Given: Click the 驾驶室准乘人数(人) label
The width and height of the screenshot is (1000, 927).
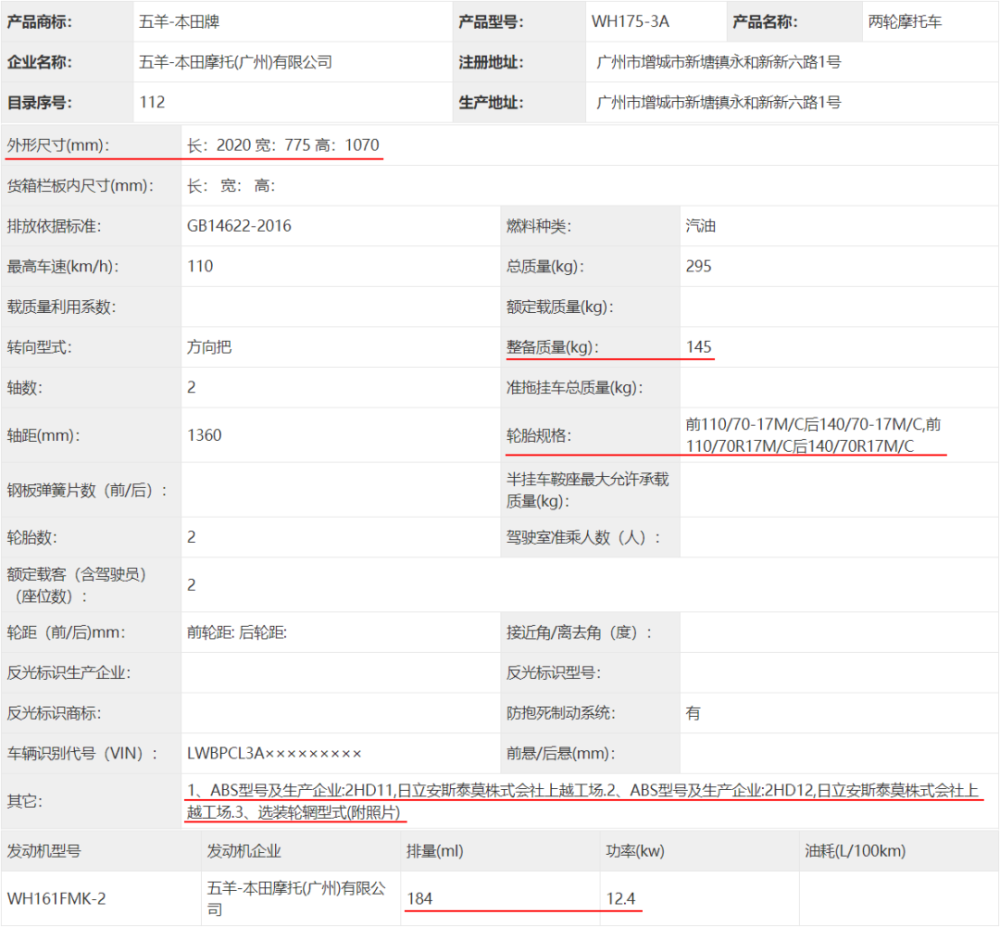Looking at the screenshot, I should click(x=584, y=537).
